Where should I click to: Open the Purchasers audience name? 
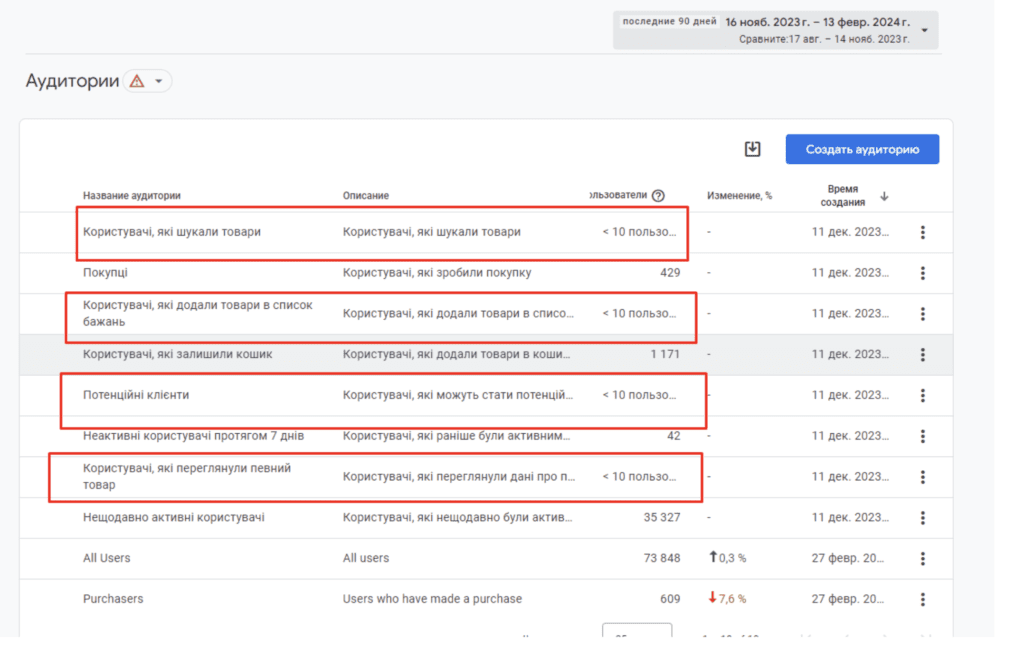[x=113, y=598]
